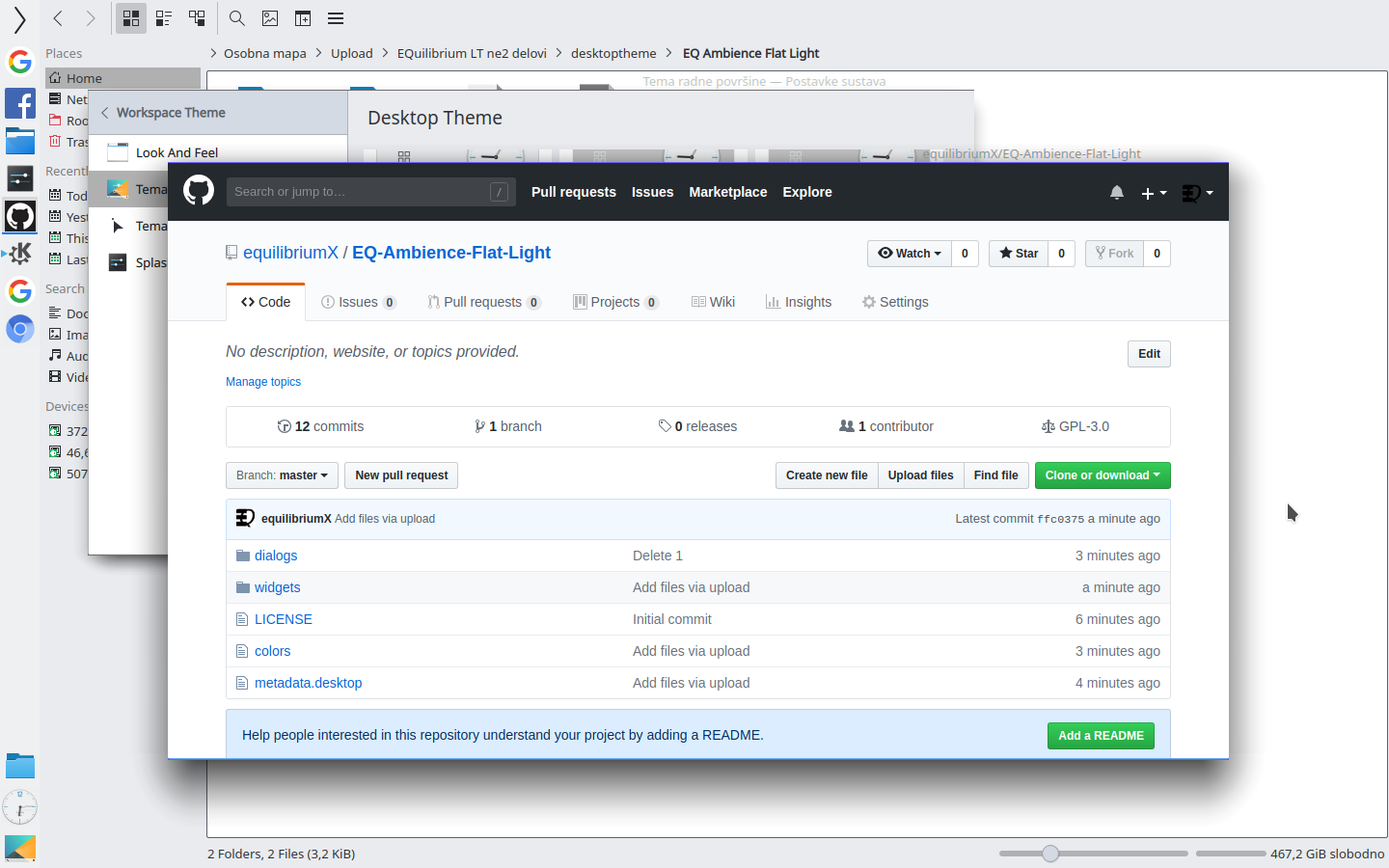
Task: Click the GitHub octocat logo in the header
Action: 199,191
